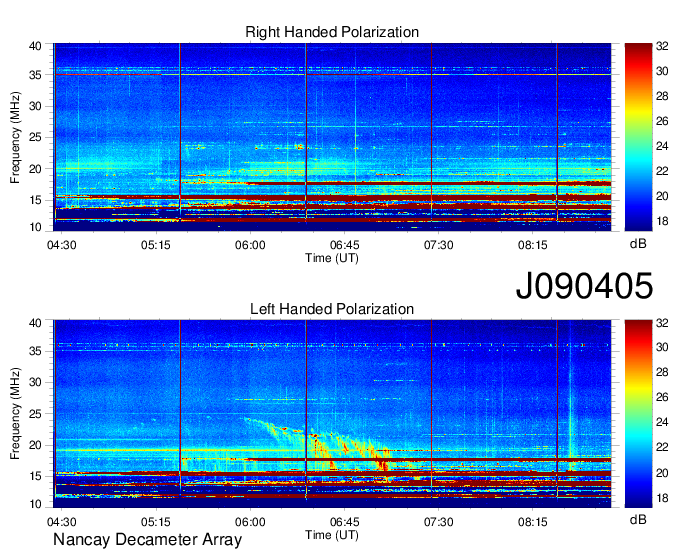Click the 20 MHz tick of Left Handed plot

pos(35,445)
